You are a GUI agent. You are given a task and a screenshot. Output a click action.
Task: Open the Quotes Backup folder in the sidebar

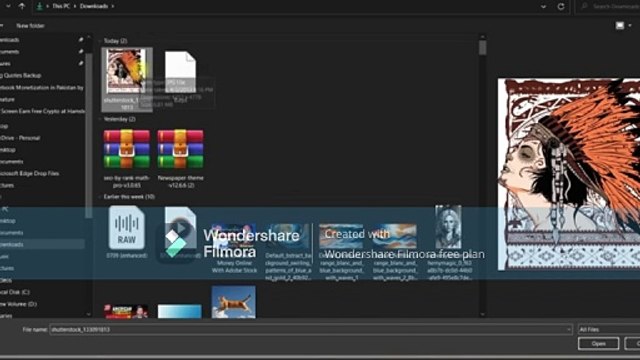tap(21, 76)
